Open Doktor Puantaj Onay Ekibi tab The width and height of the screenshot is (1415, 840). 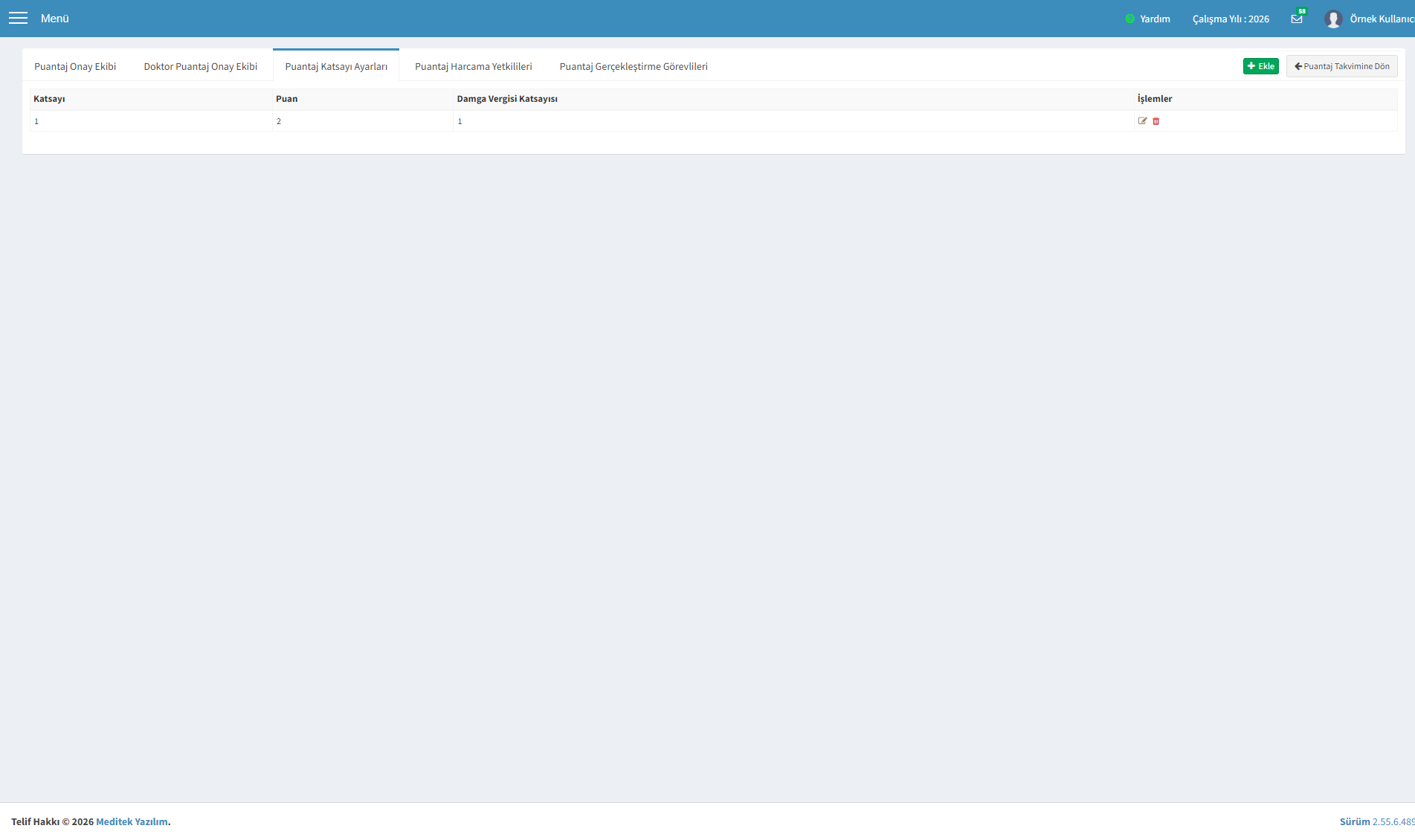coord(201,66)
